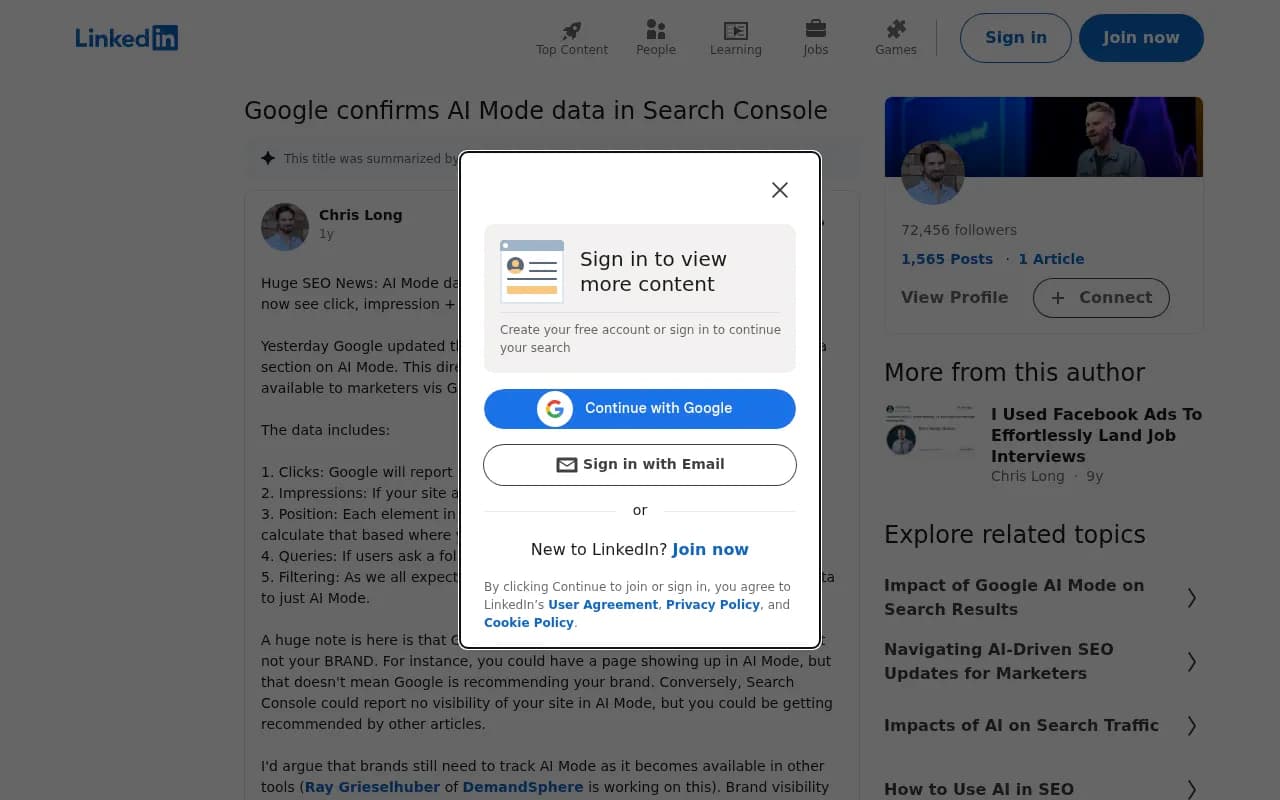
Task: View the 1,565 Posts link
Action: click(x=947, y=259)
